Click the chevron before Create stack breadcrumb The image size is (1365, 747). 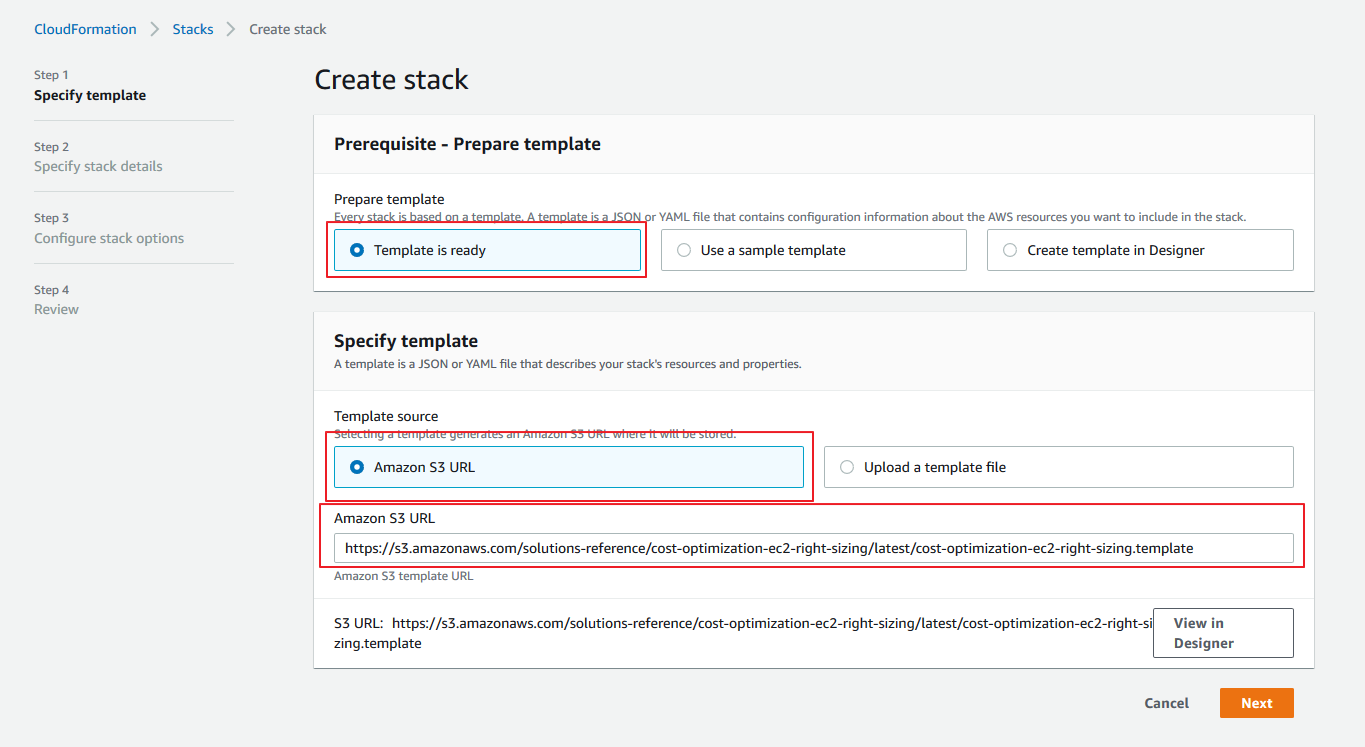pos(231,29)
